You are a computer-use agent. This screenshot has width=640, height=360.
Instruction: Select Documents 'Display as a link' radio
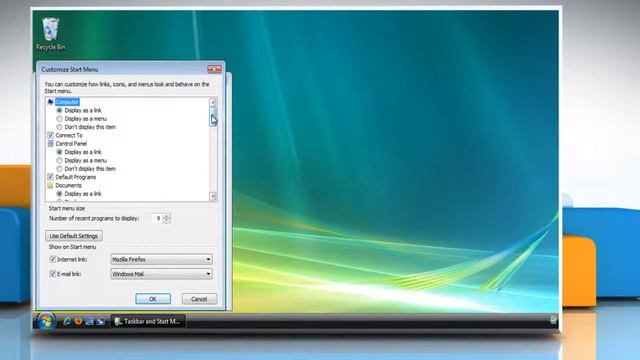pyautogui.click(x=60, y=194)
